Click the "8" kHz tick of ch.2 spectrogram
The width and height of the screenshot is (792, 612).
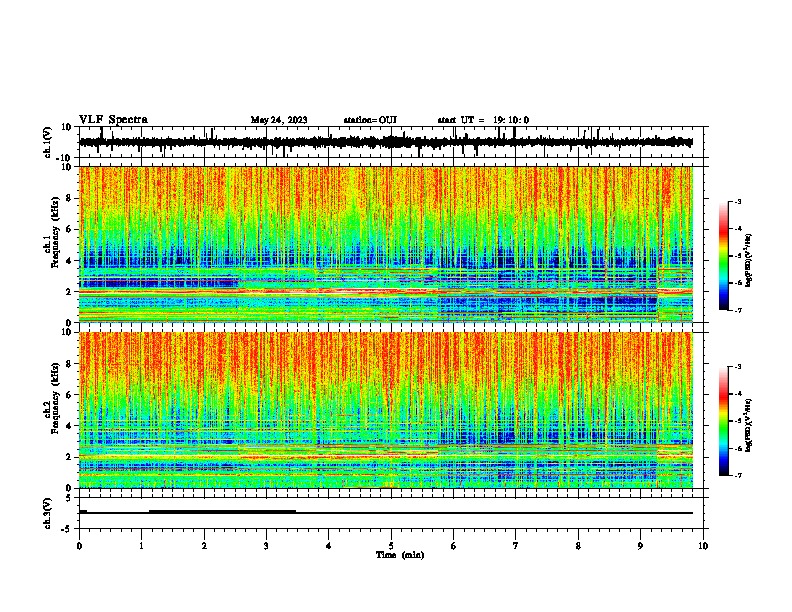[69, 364]
